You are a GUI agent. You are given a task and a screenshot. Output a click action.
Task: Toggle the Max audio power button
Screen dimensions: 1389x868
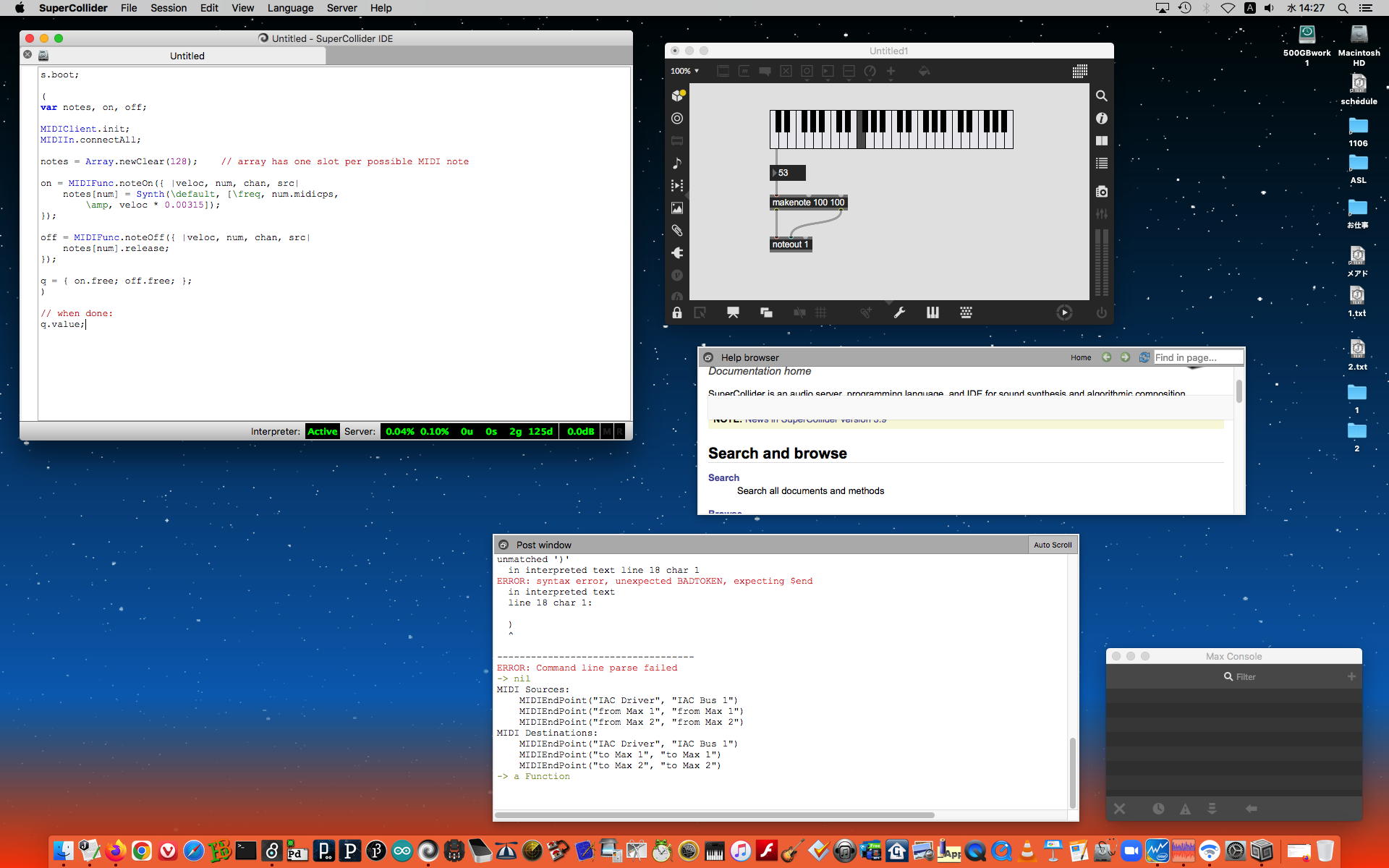1101,312
